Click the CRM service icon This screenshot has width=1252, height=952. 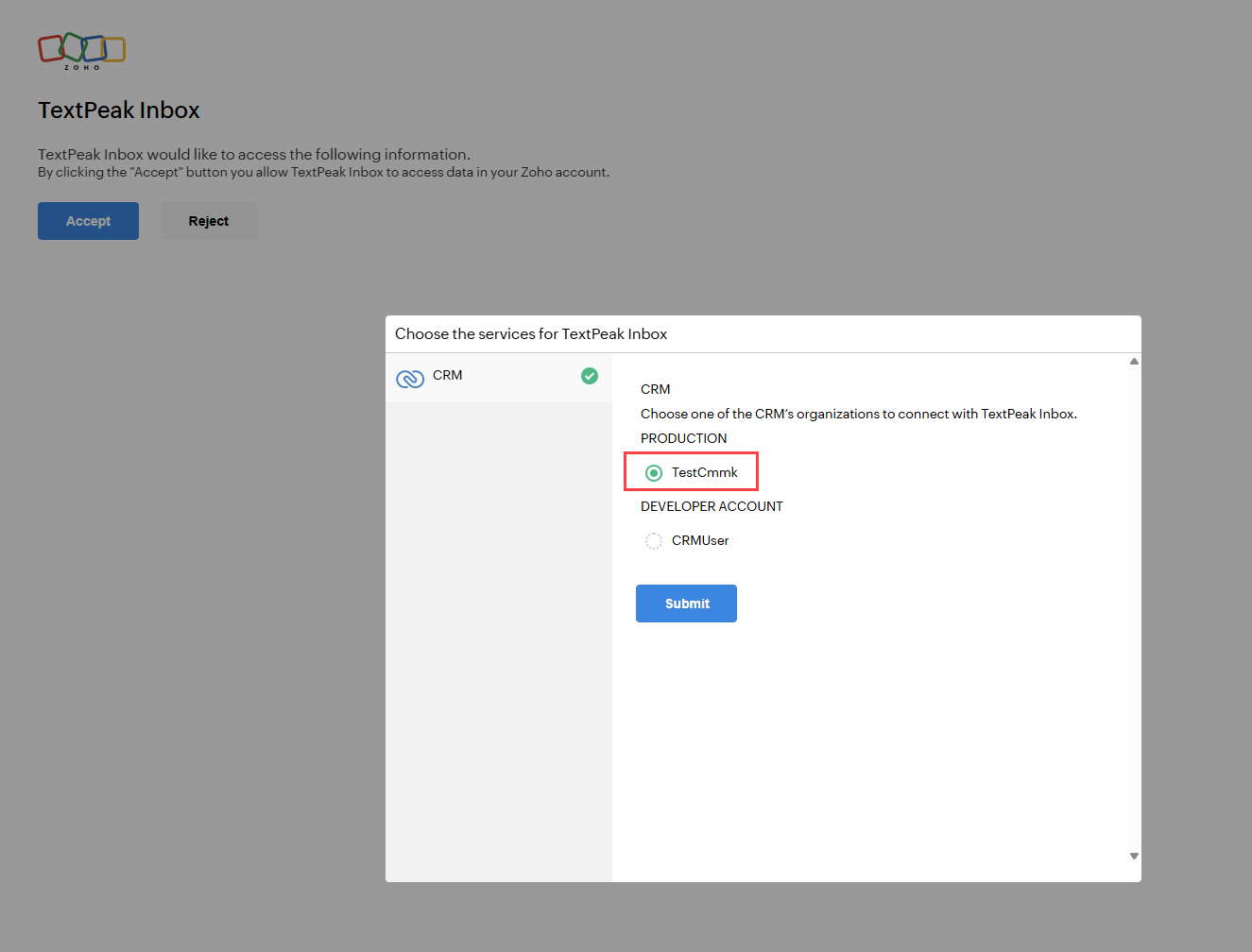pos(410,379)
